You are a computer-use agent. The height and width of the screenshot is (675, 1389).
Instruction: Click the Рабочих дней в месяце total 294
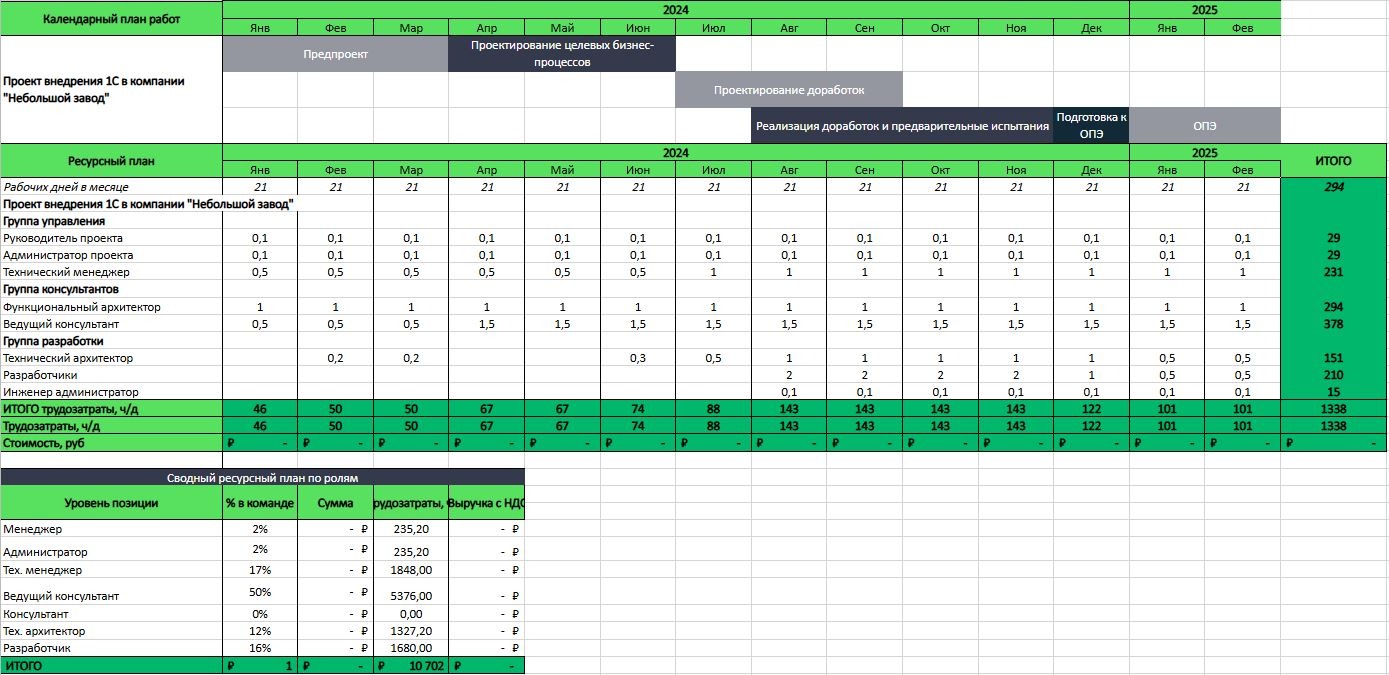(x=1333, y=187)
